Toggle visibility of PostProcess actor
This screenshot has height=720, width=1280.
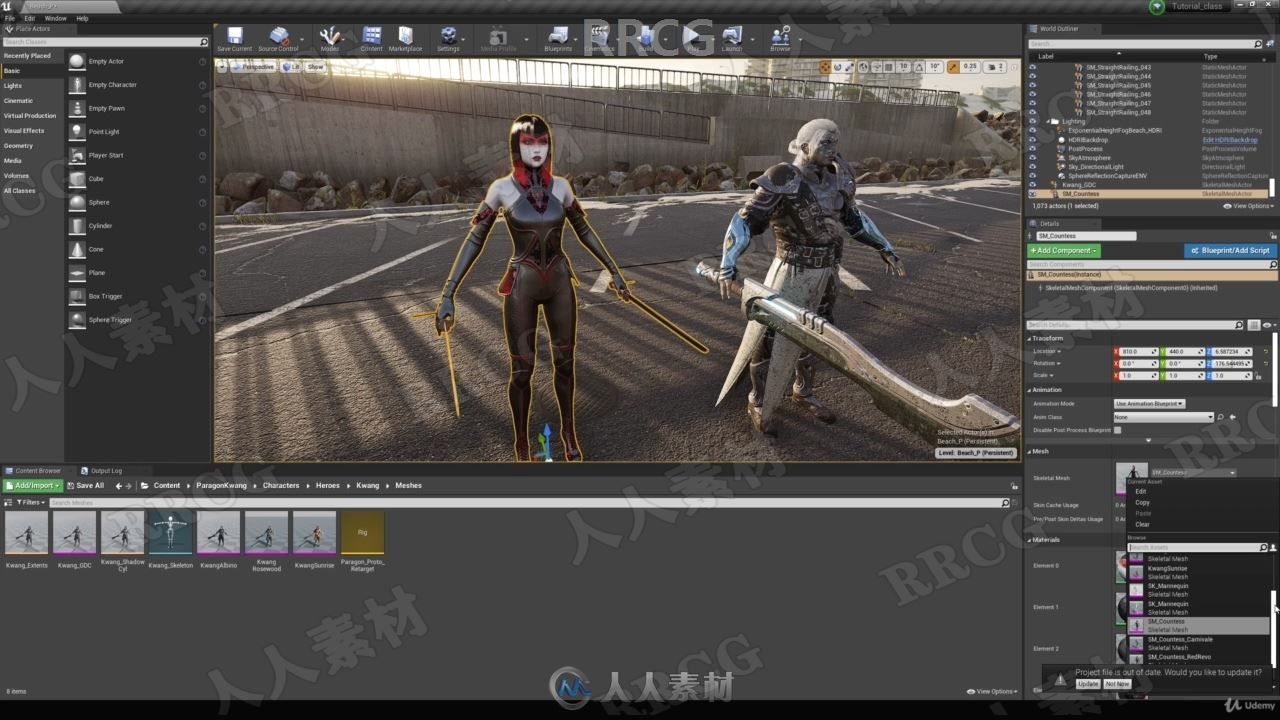click(1033, 149)
